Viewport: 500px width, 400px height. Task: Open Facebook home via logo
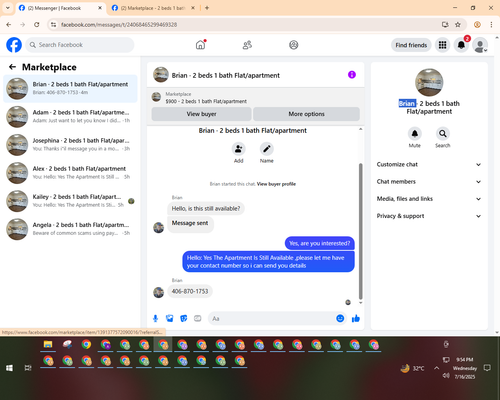[x=14, y=45]
